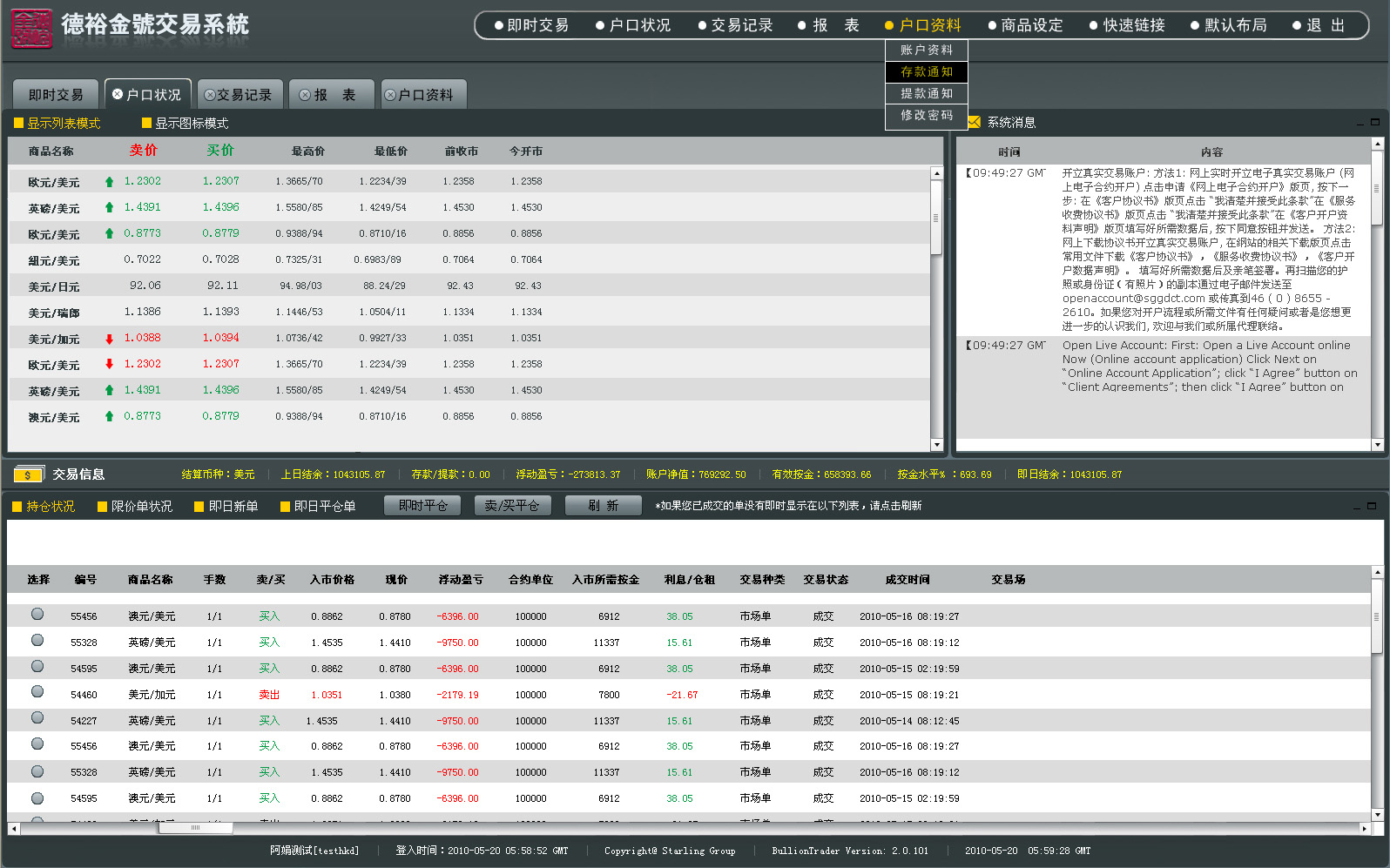Click the 成交时间 column header

(x=908, y=580)
